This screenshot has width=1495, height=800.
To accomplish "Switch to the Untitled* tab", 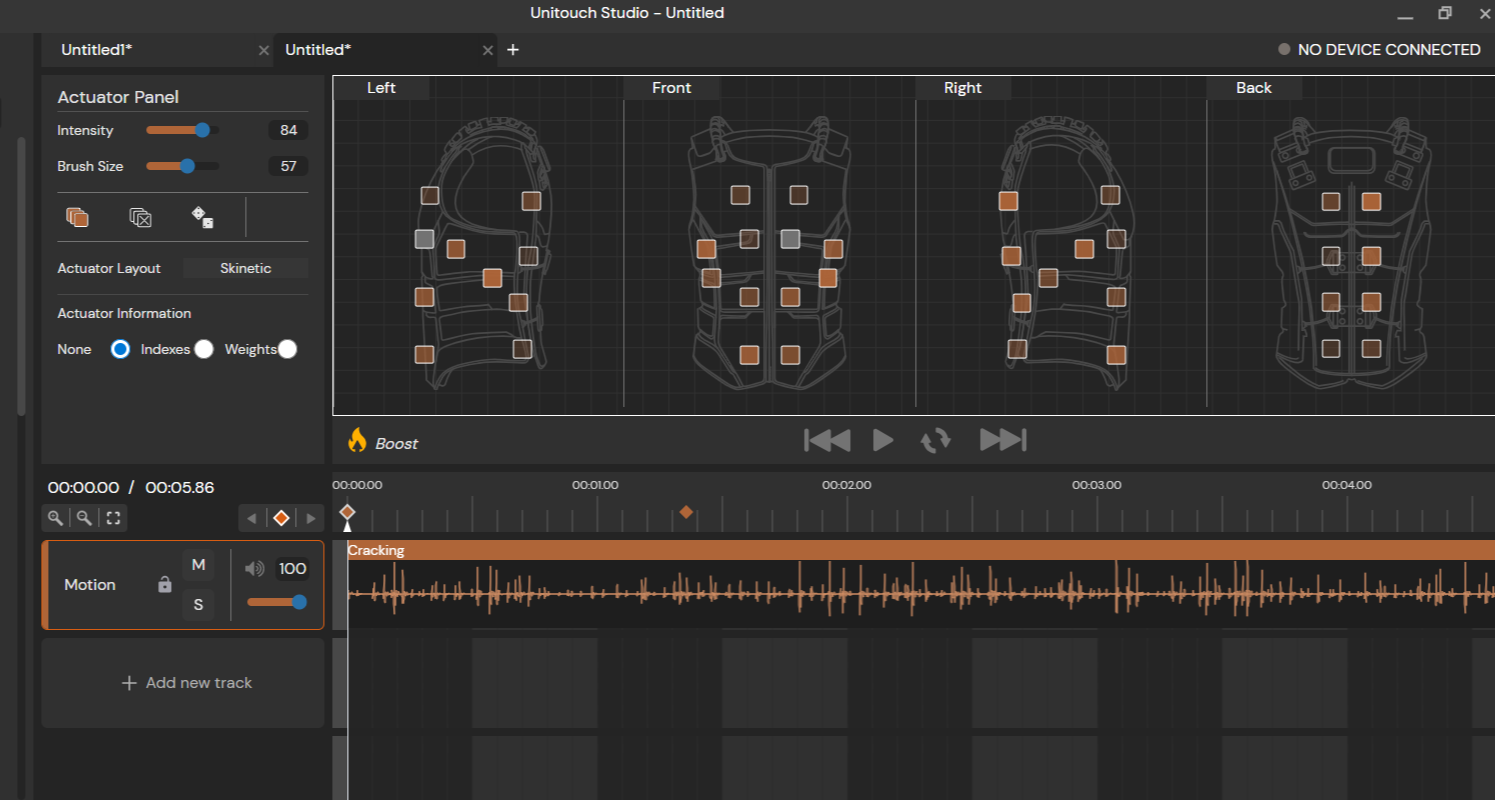I will (386, 50).
